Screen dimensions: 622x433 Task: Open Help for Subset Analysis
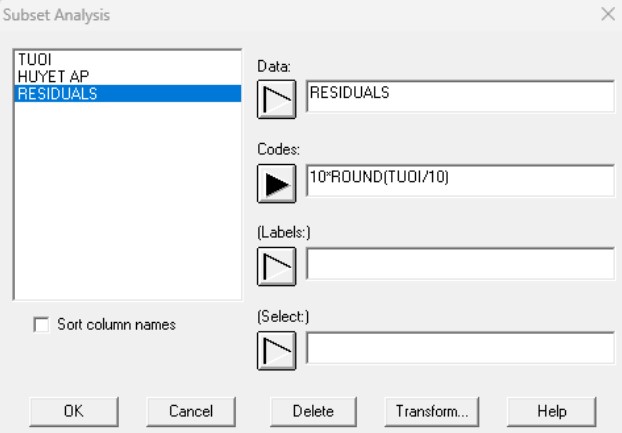[x=551, y=410]
